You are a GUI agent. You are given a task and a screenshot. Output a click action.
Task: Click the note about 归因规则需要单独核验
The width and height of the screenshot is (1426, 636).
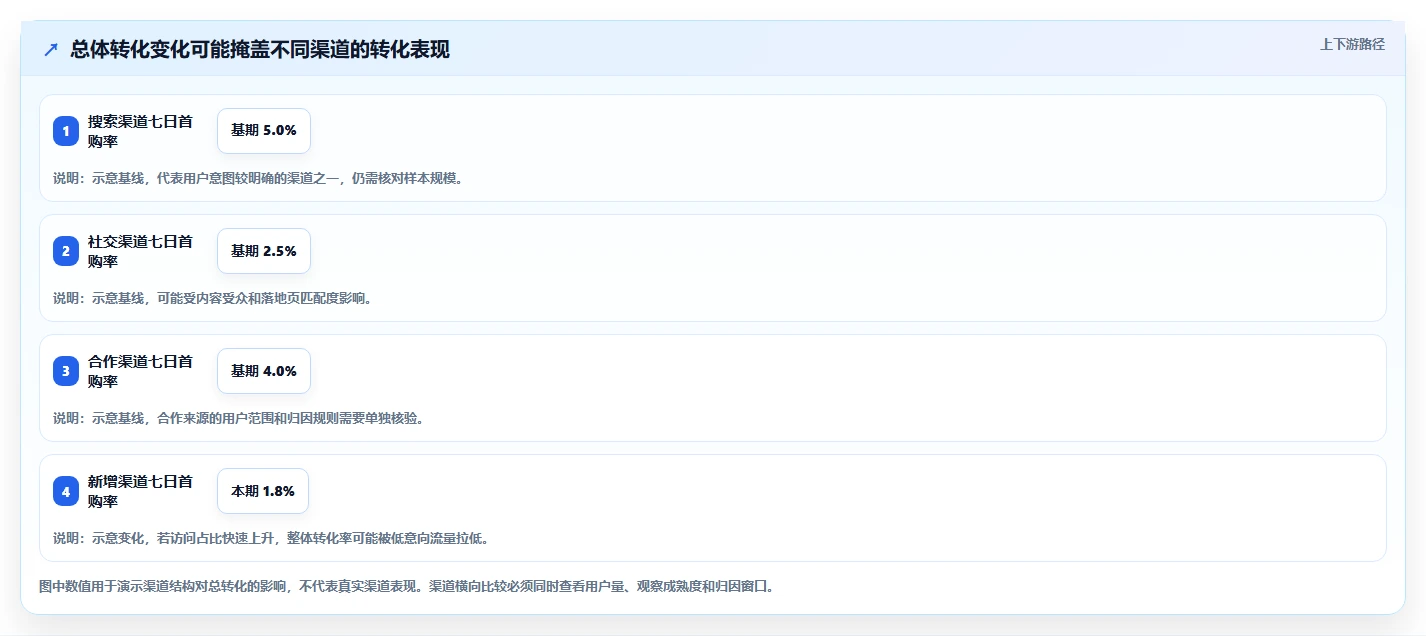[239, 418]
